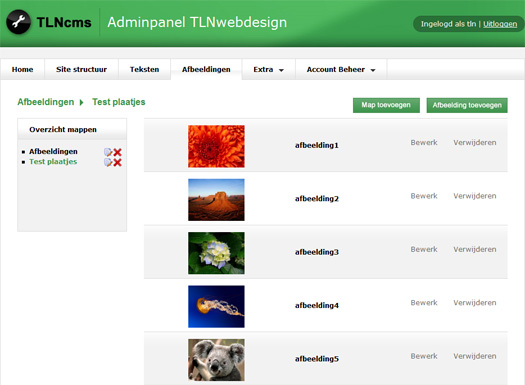Viewport: 525px width, 385px height.
Task: Click Bewerk for afbeelding4
Action: (x=424, y=303)
